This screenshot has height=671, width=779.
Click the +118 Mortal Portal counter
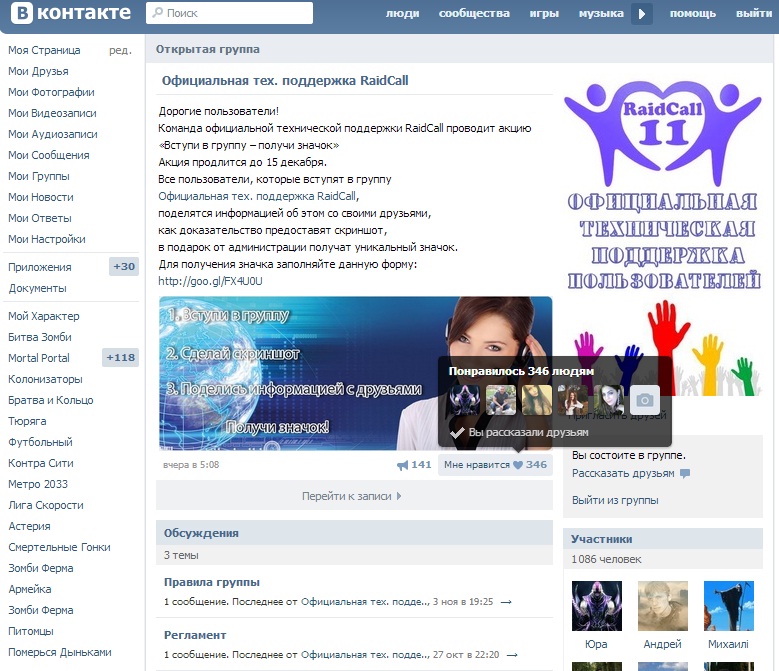120,358
